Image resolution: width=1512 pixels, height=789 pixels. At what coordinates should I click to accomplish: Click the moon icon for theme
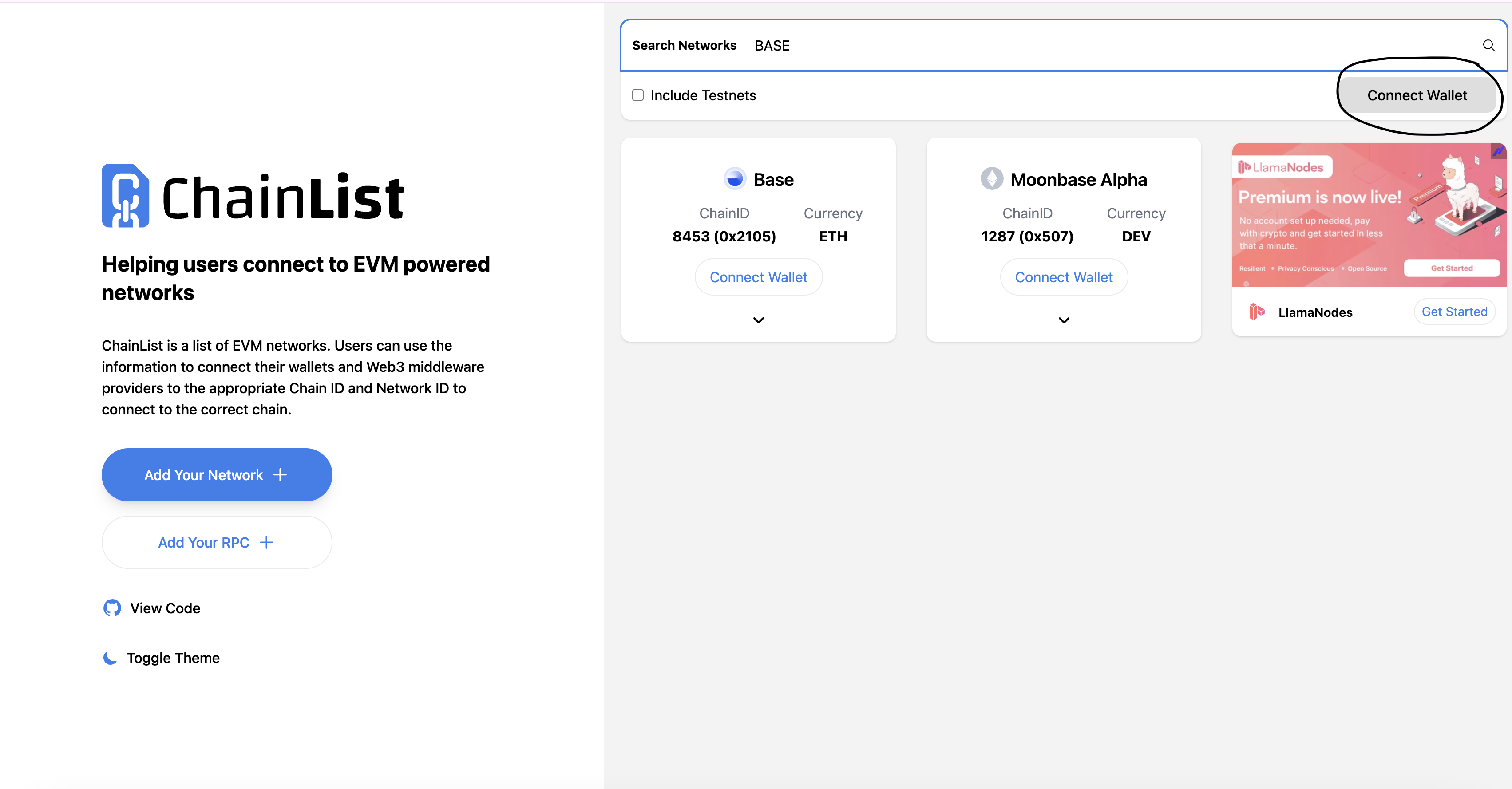(110, 658)
